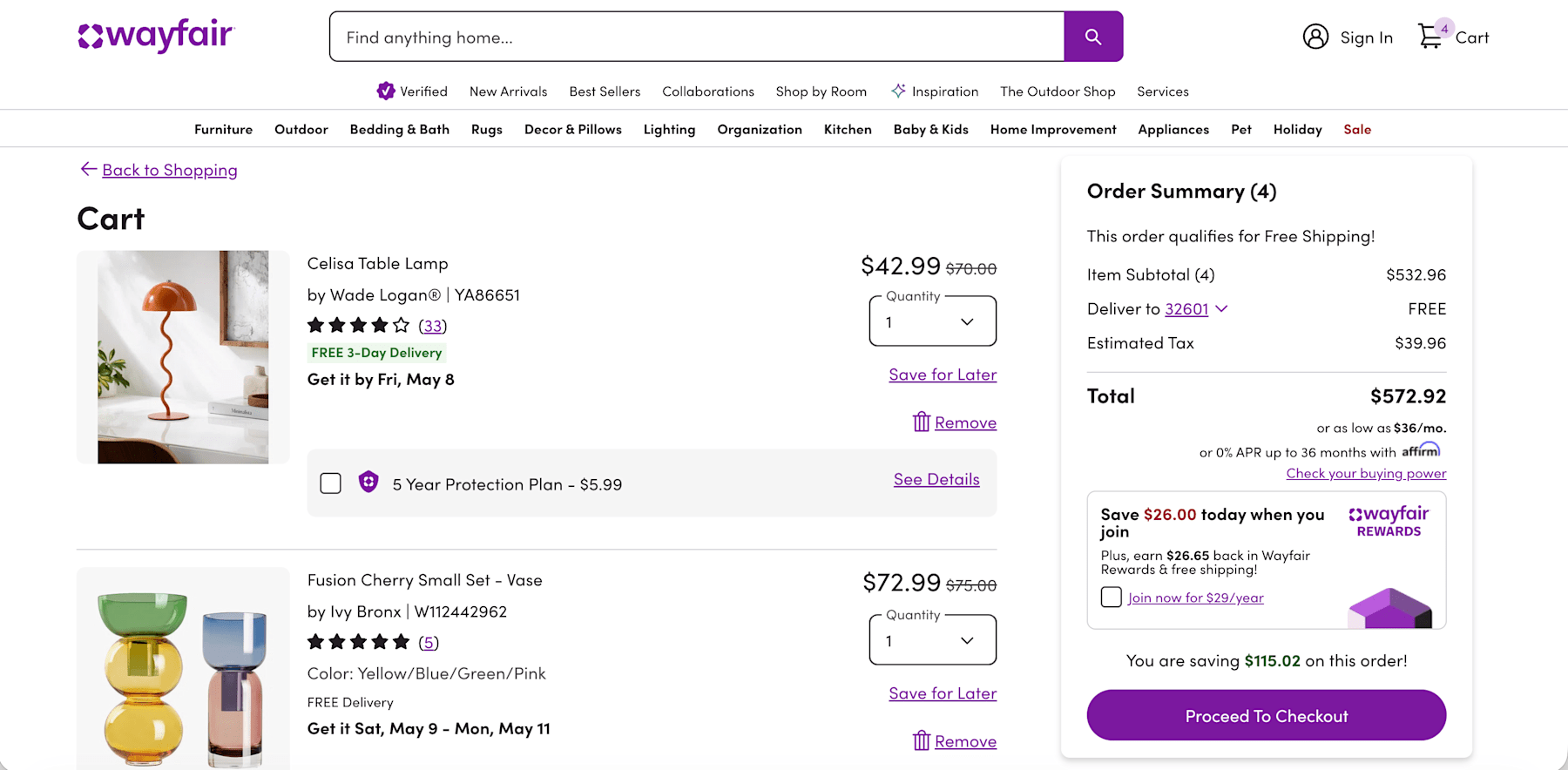Click the Inspiration sparkle icon

pyautogui.click(x=899, y=91)
